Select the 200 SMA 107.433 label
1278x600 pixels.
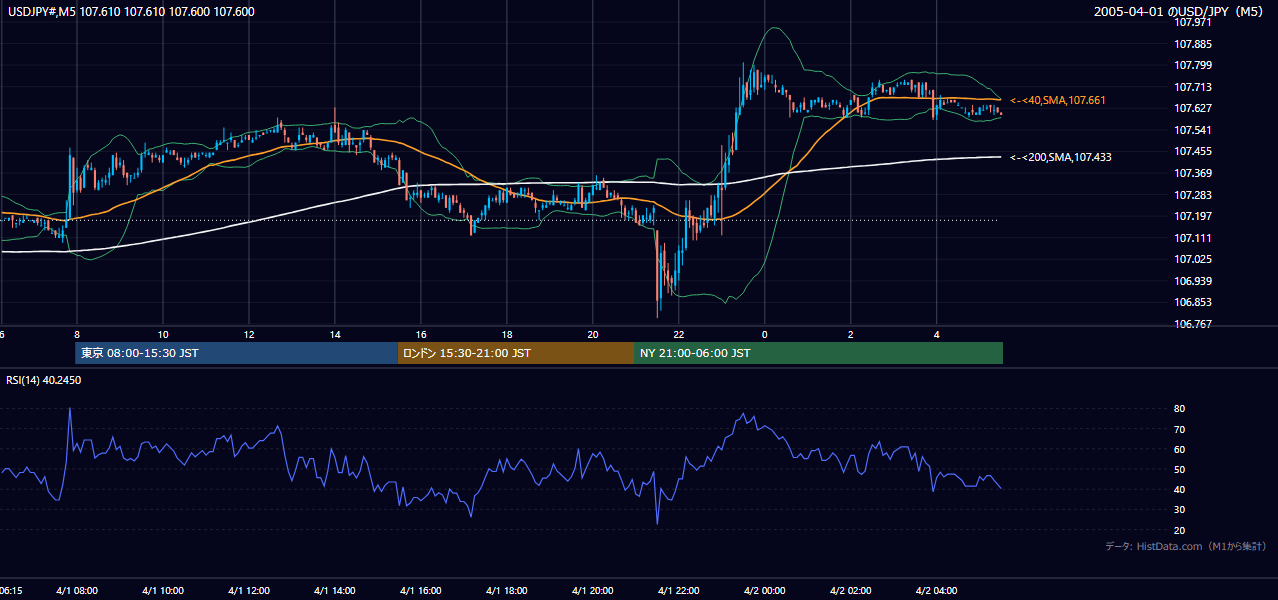pyautogui.click(x=1061, y=157)
